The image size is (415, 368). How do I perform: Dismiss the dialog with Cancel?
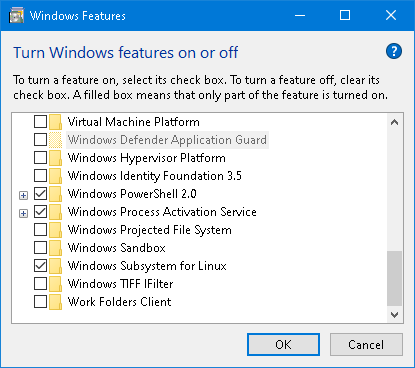[x=366, y=345]
